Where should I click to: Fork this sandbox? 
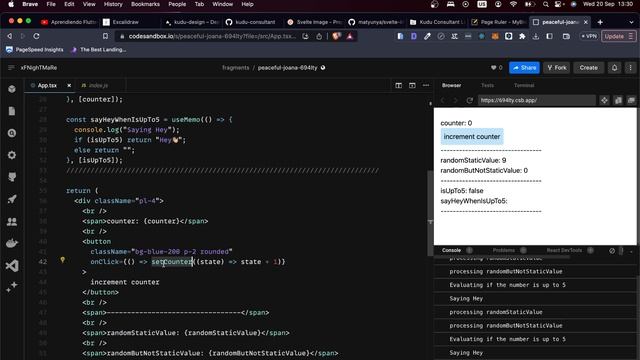coord(556,68)
